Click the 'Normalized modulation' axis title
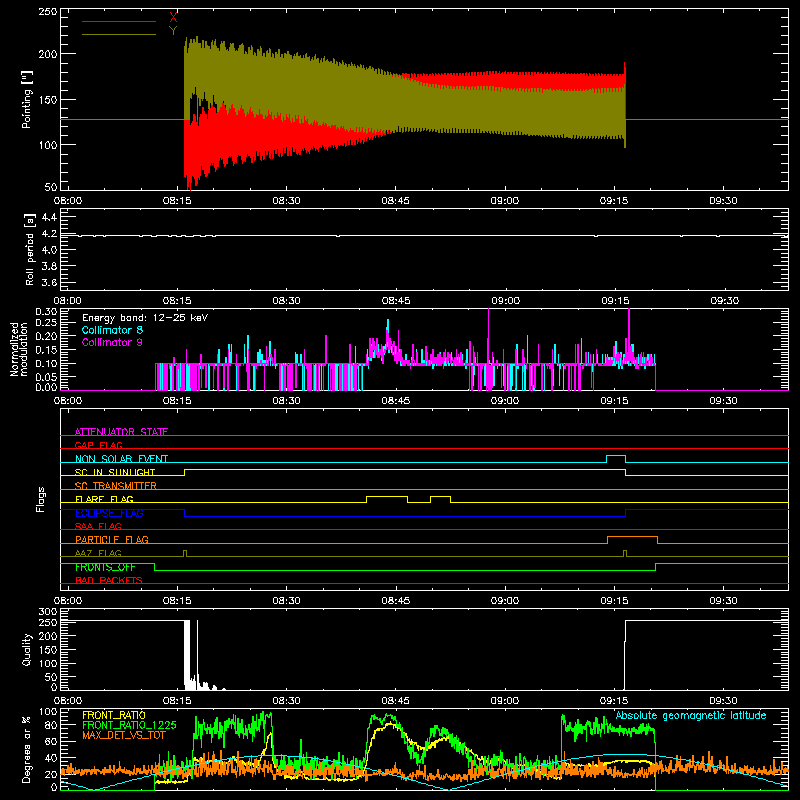 pos(19,349)
